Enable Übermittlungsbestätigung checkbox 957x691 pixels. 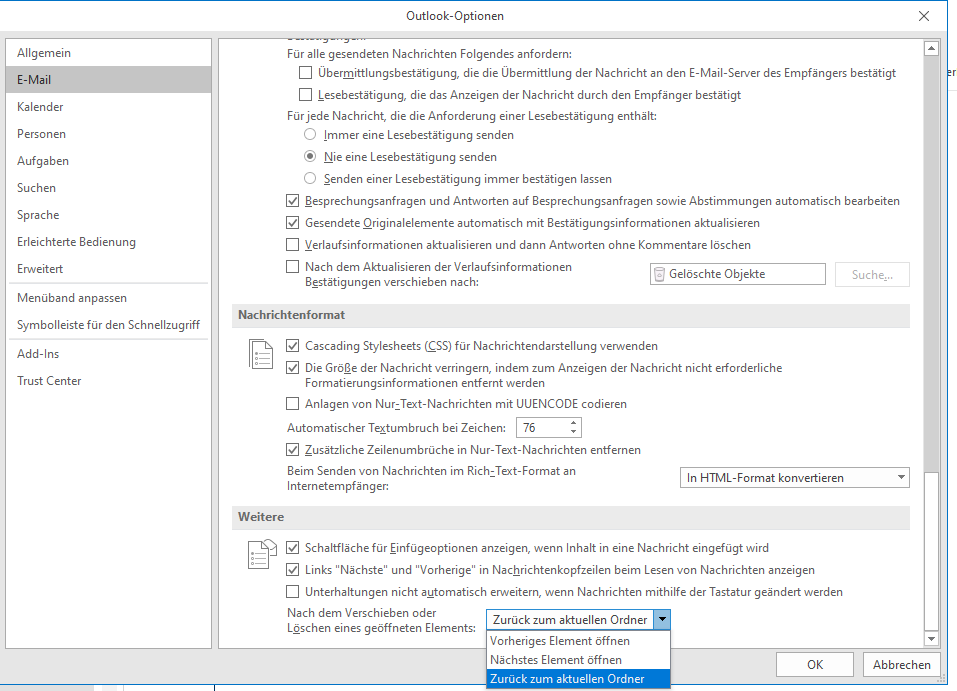click(305, 73)
